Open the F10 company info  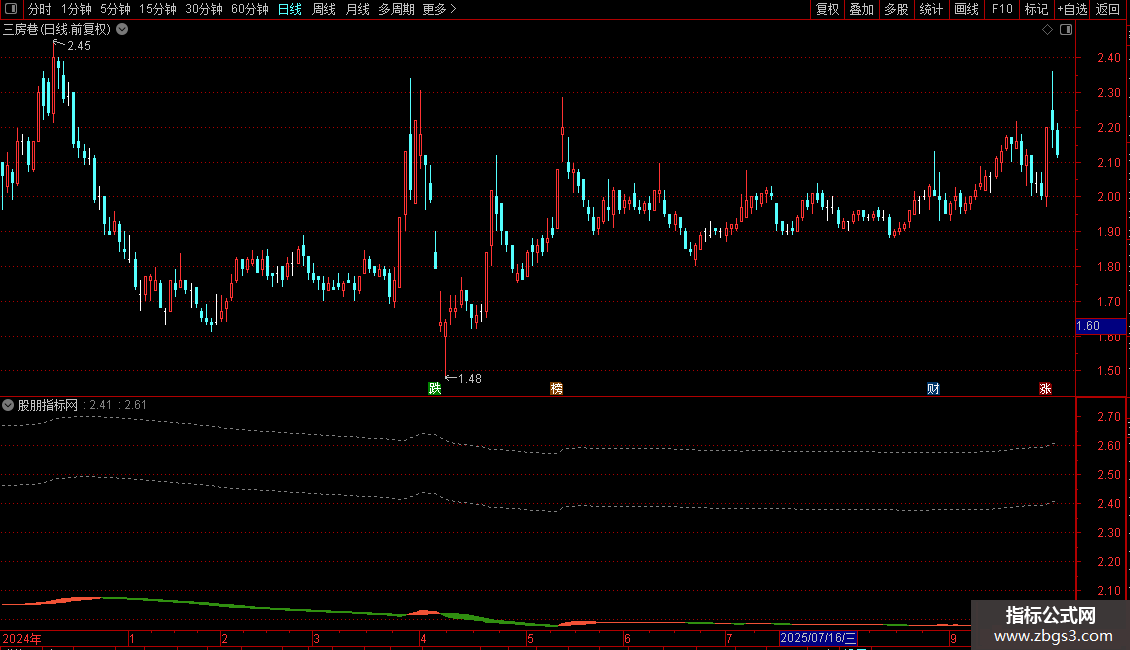pos(1002,9)
